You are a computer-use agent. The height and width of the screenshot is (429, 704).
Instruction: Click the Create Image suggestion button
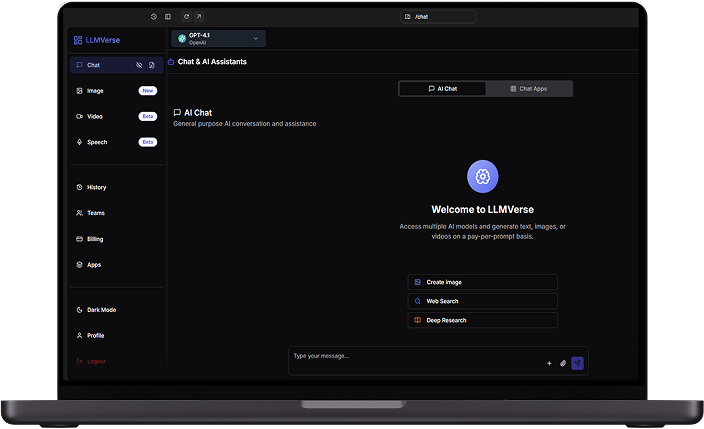483,282
